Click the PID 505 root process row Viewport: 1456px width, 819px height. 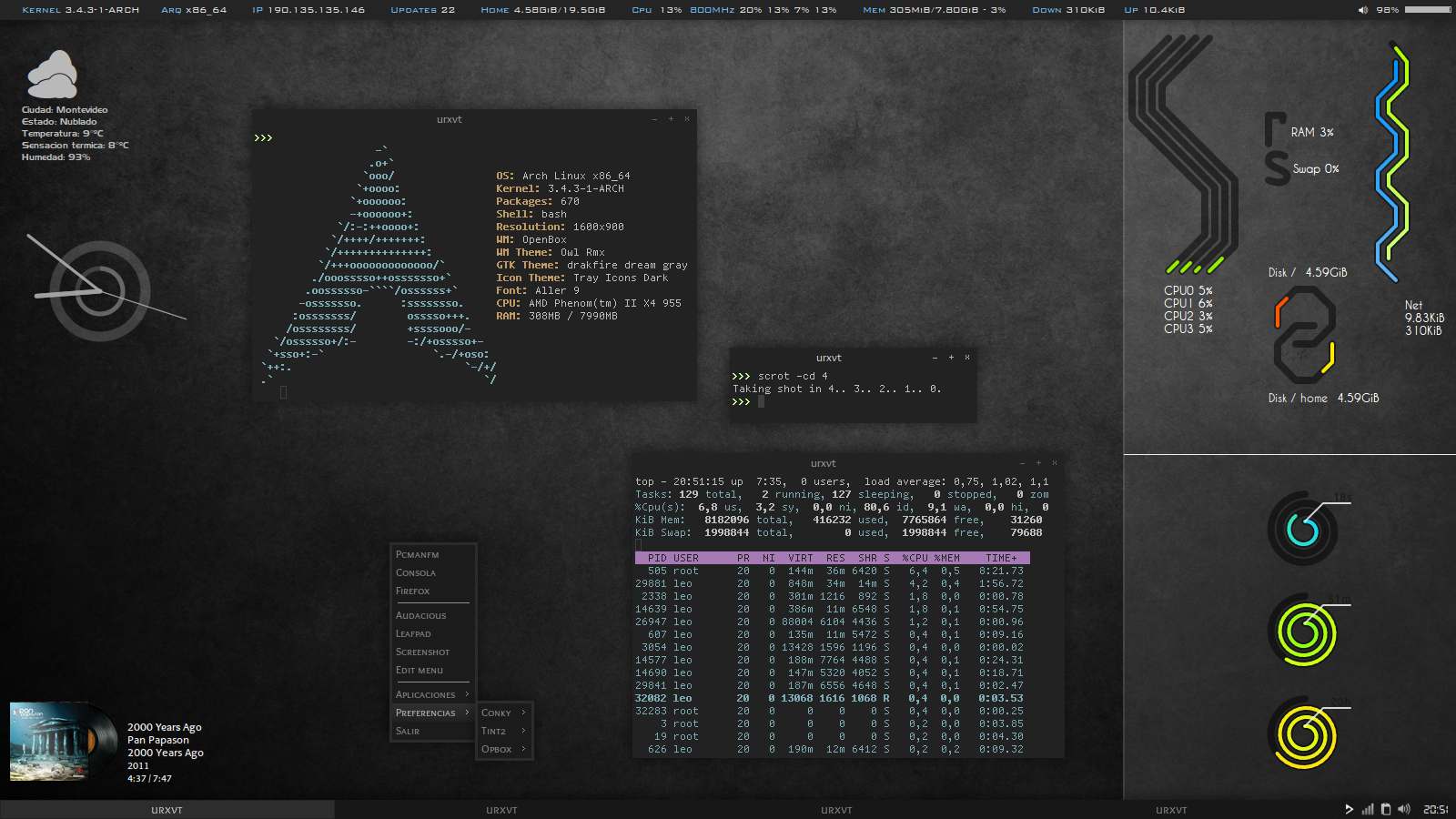(x=832, y=571)
